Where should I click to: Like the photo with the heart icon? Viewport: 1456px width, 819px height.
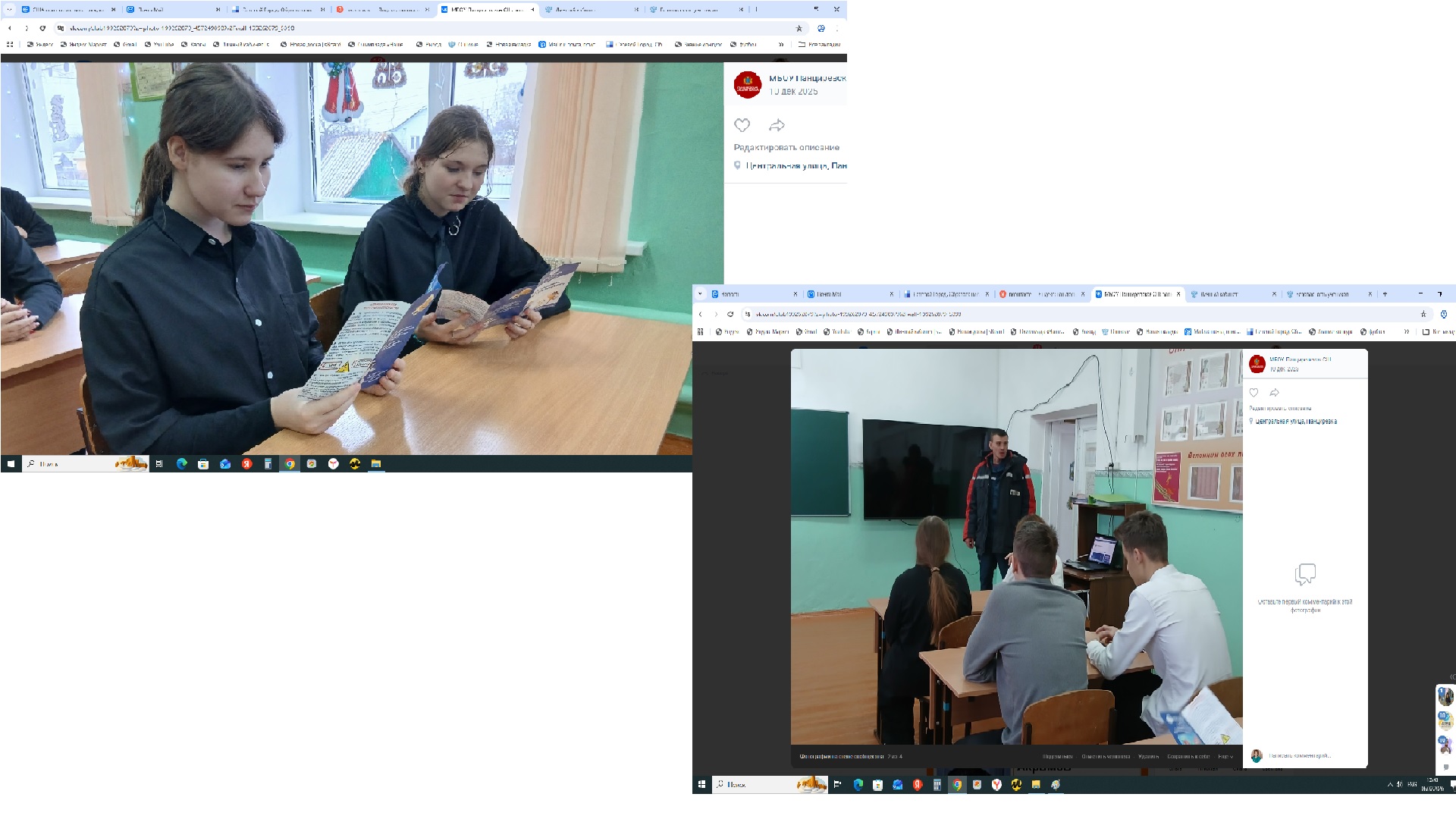[x=742, y=125]
